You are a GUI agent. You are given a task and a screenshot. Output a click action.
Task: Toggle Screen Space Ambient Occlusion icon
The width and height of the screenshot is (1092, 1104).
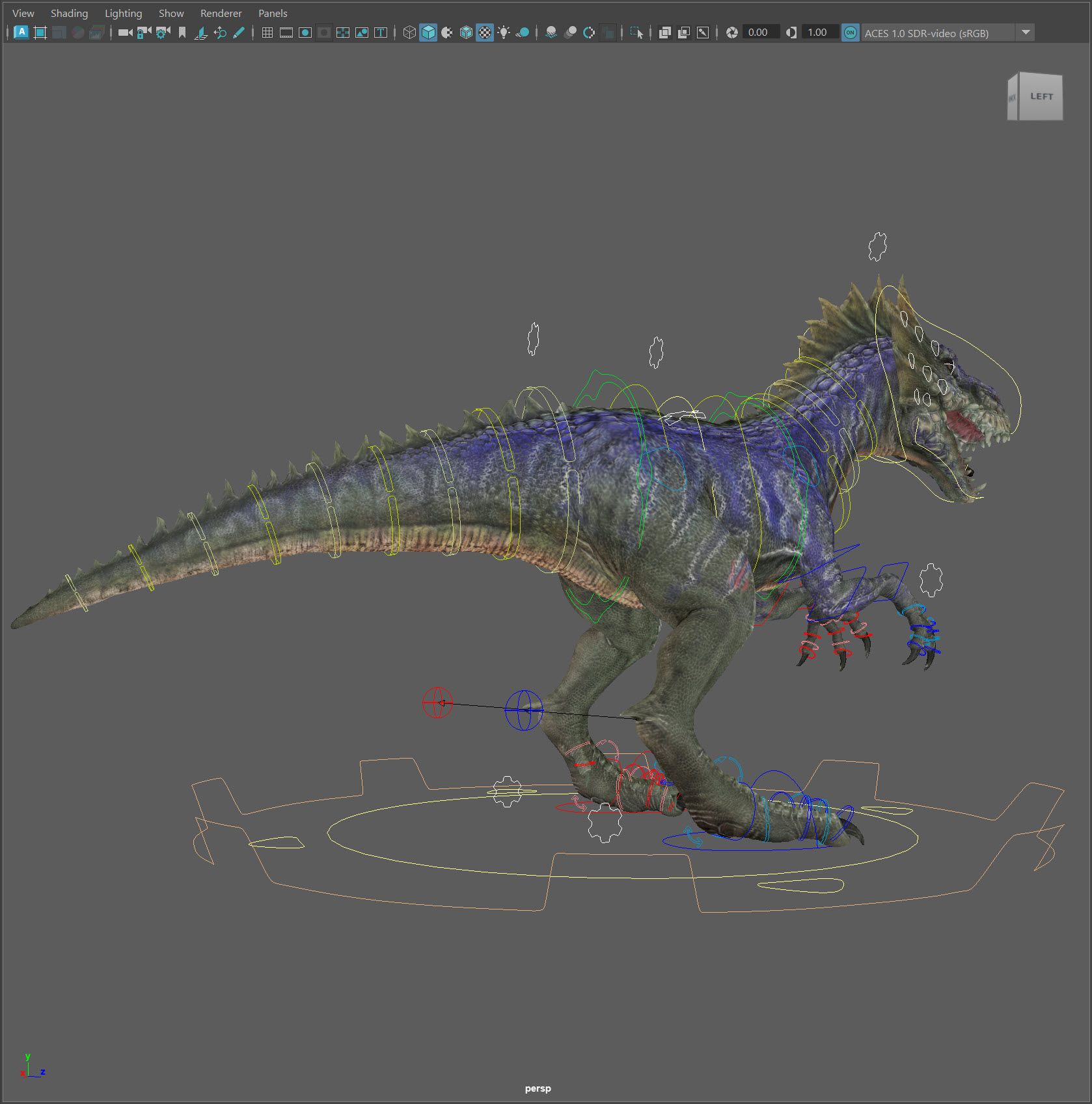click(551, 32)
